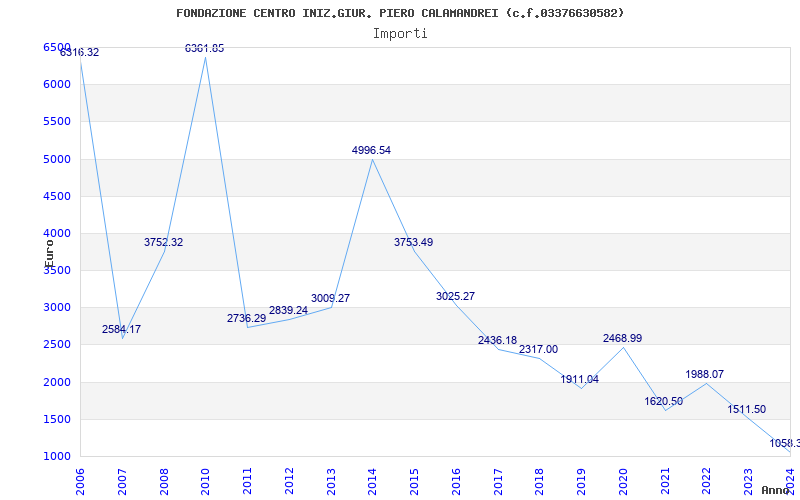Click the 5000 y-axis tick label
800x500 pixels.
point(55,159)
